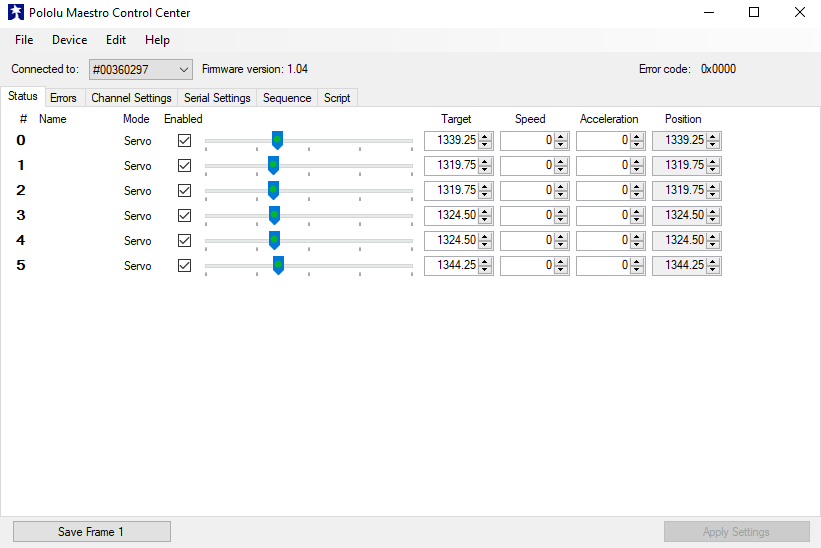Open the Device menu
Viewport: 821px width, 548px height.
tap(69, 40)
